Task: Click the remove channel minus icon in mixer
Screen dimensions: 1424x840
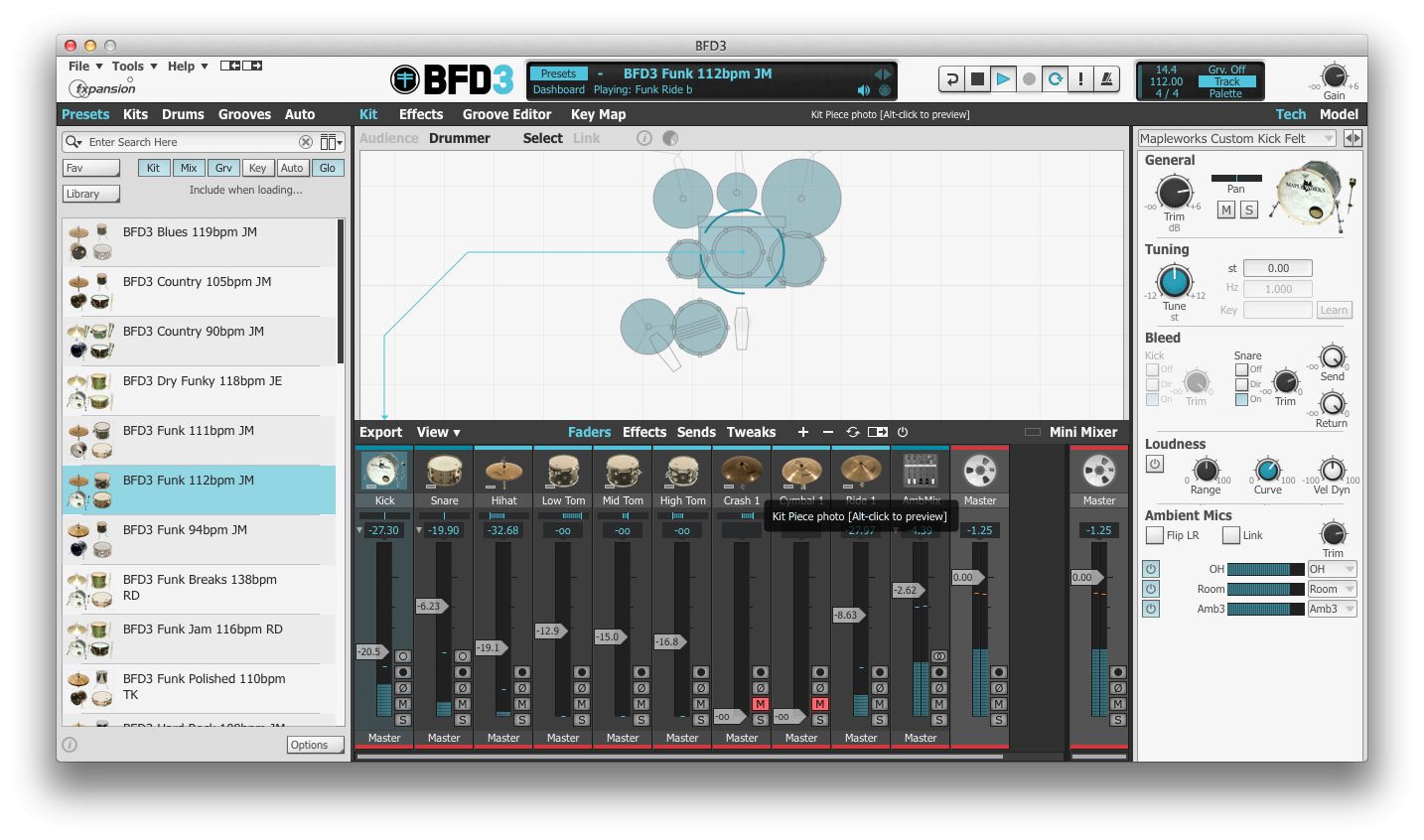Action: pos(827,432)
